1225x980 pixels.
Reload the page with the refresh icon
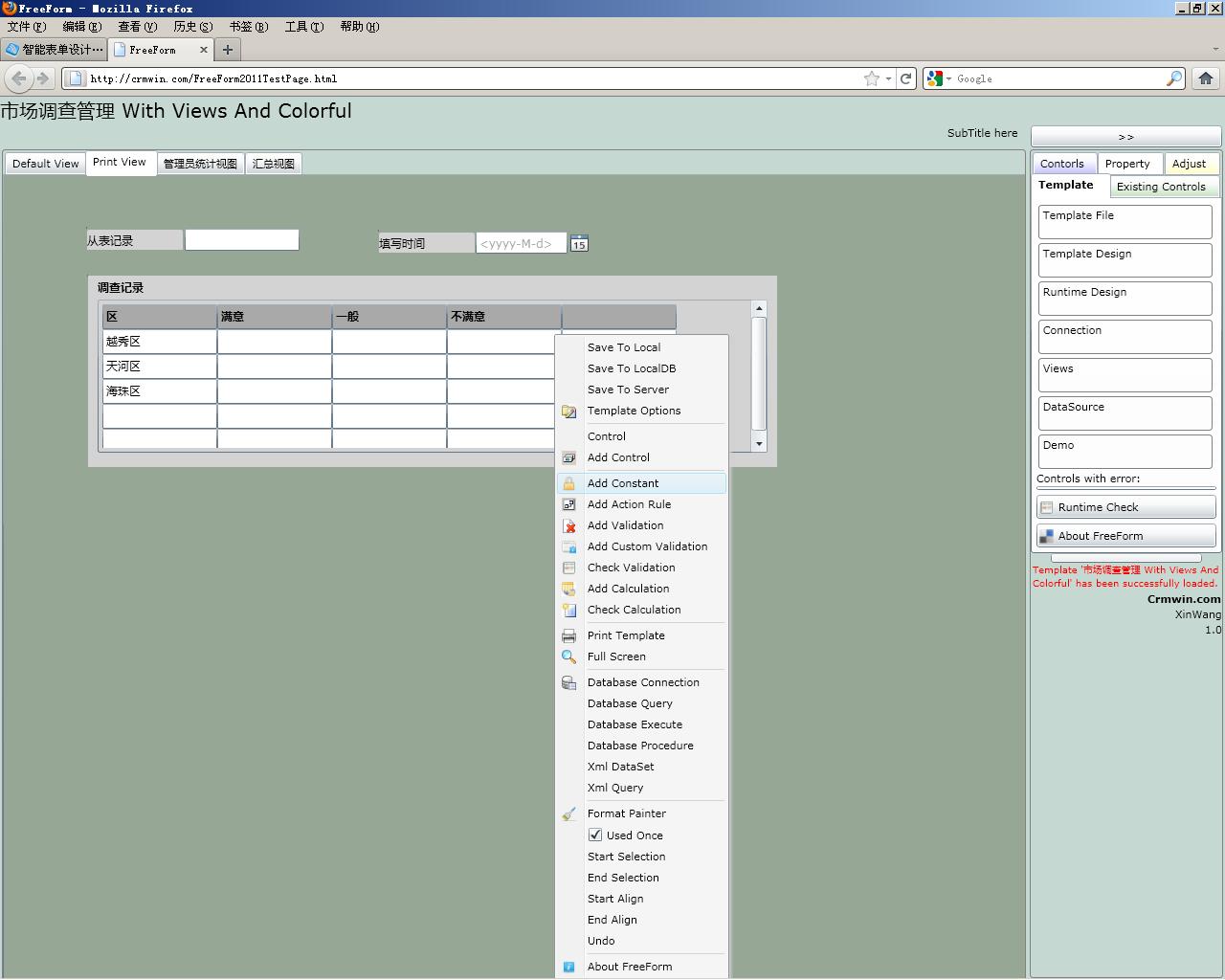point(905,79)
